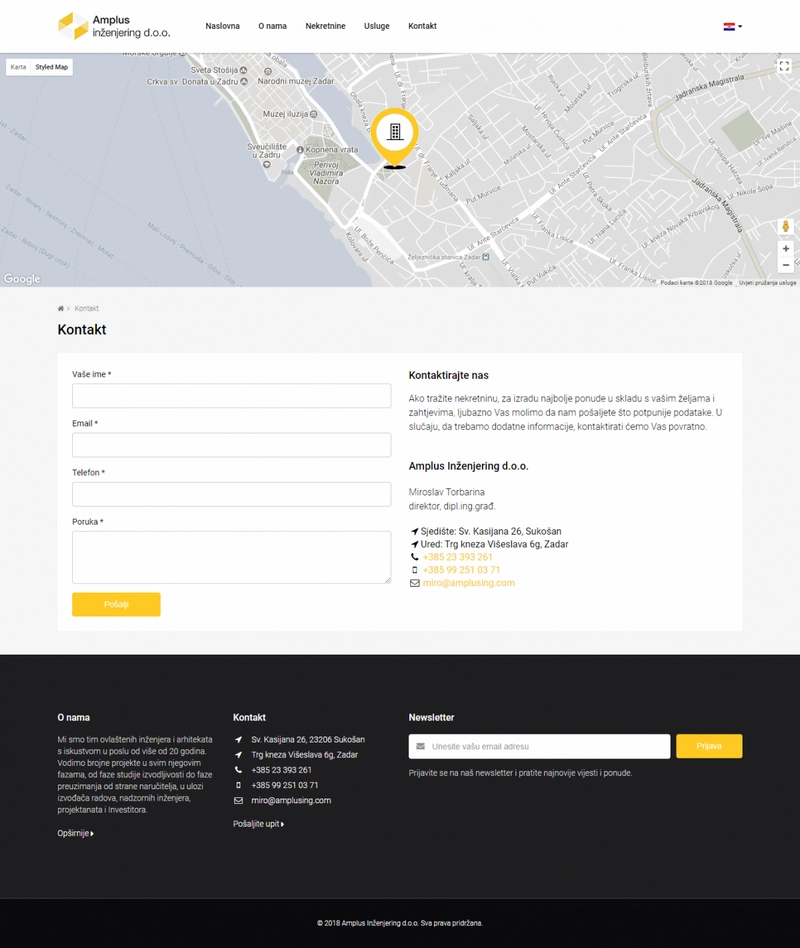Click the miro@amplusing.com email link
Image resolution: width=800 pixels, height=948 pixels.
tap(468, 583)
